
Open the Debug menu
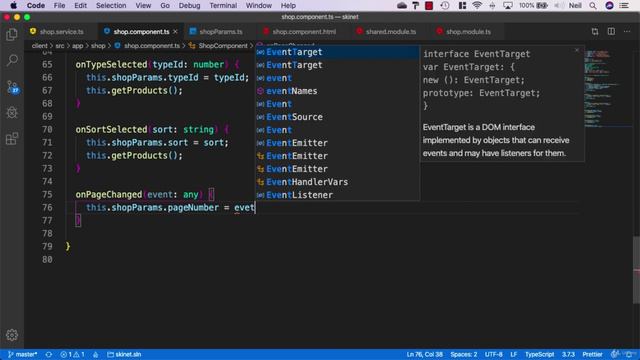tap(189, 6)
